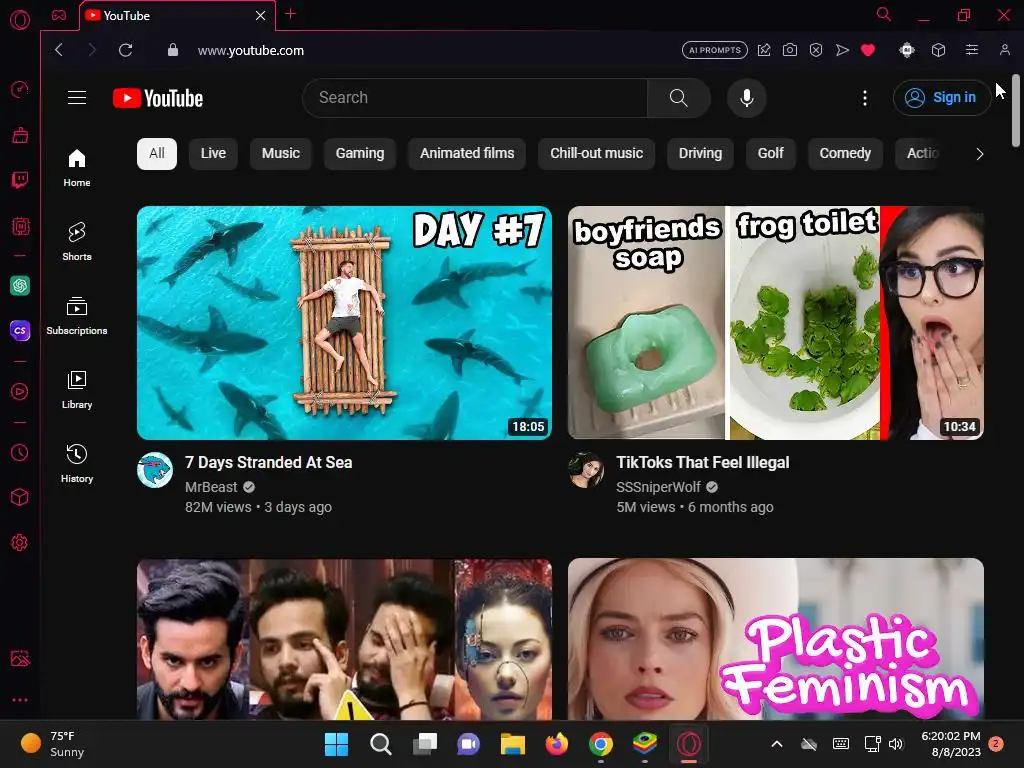Select the Comedy filter chip
This screenshot has width=1024, height=768.
(x=845, y=153)
